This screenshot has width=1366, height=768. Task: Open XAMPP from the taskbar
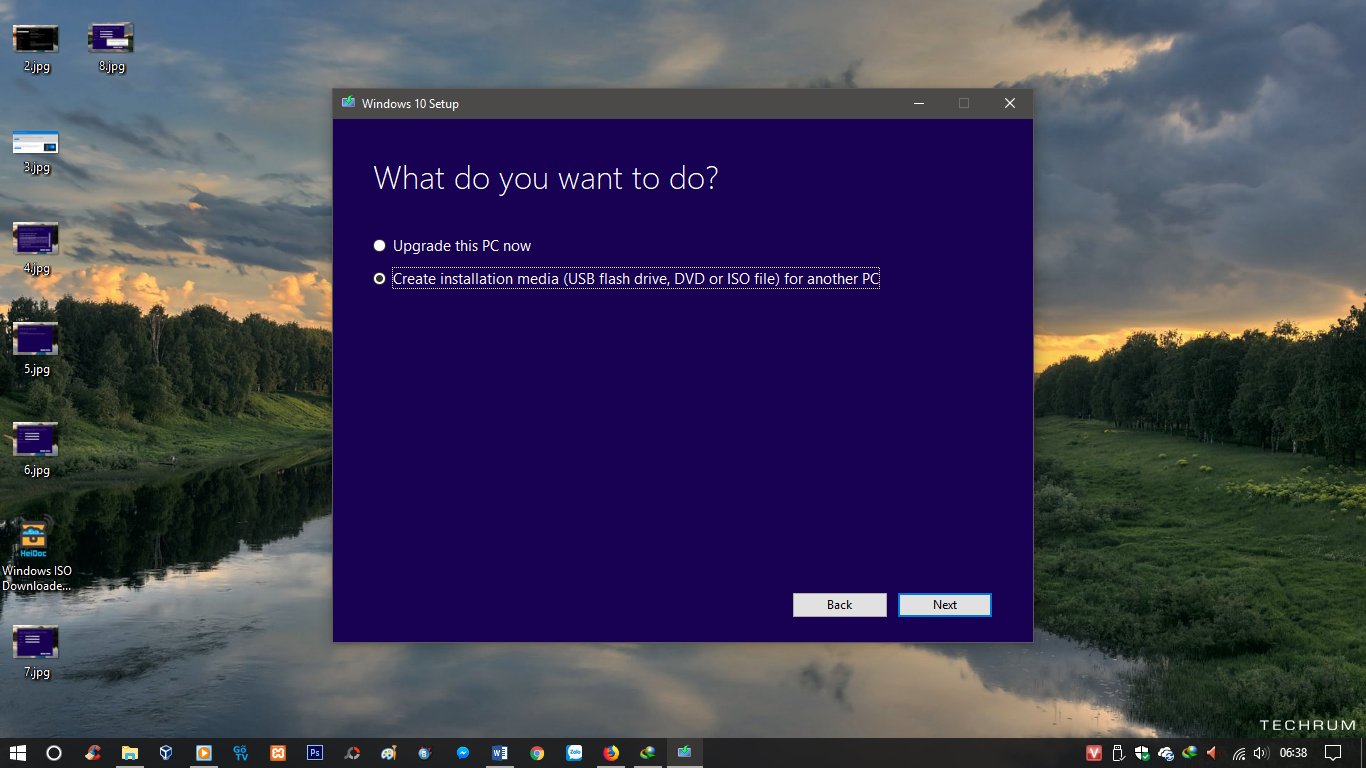[x=278, y=753]
